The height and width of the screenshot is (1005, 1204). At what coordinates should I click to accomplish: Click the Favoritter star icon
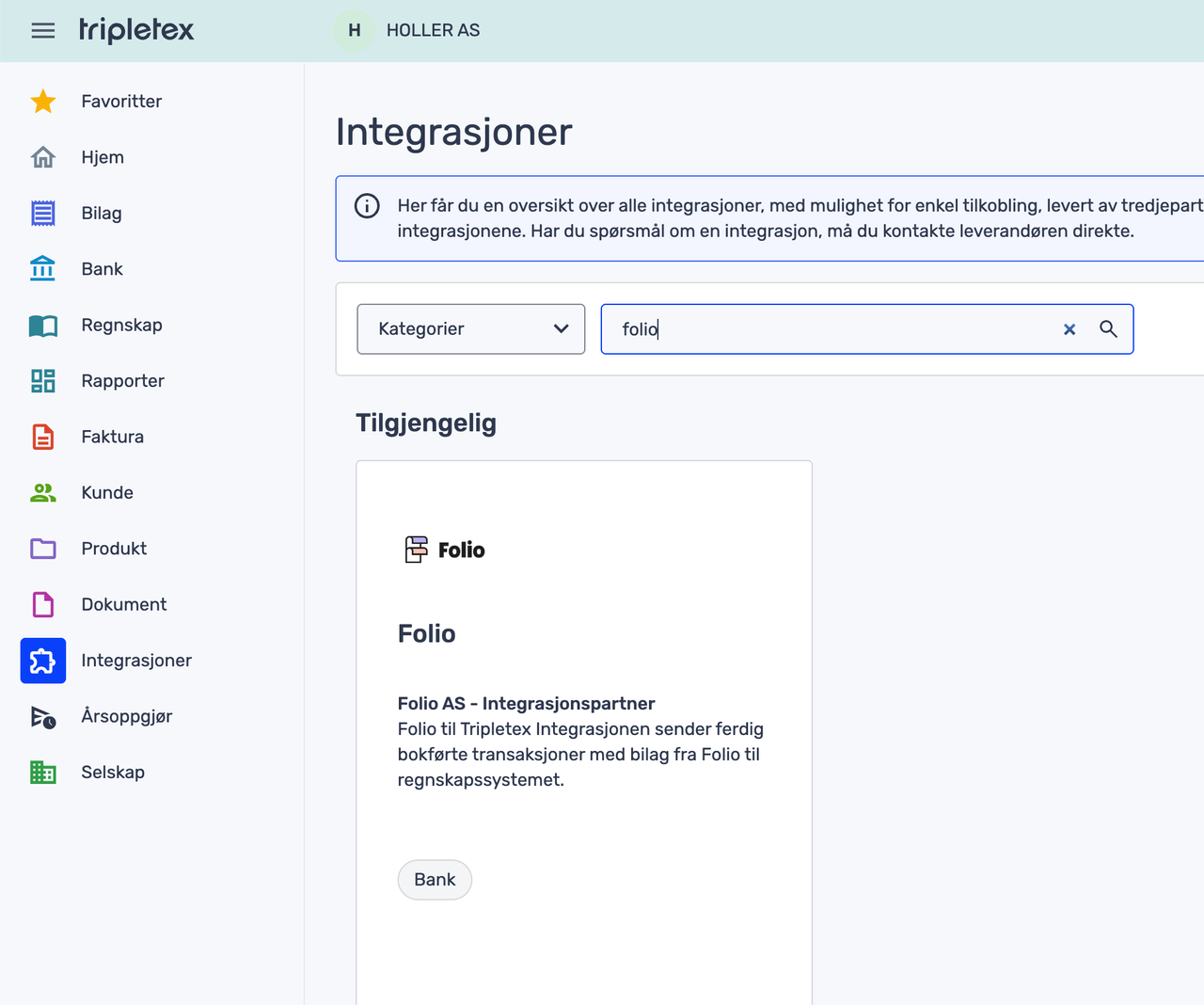pos(43,101)
